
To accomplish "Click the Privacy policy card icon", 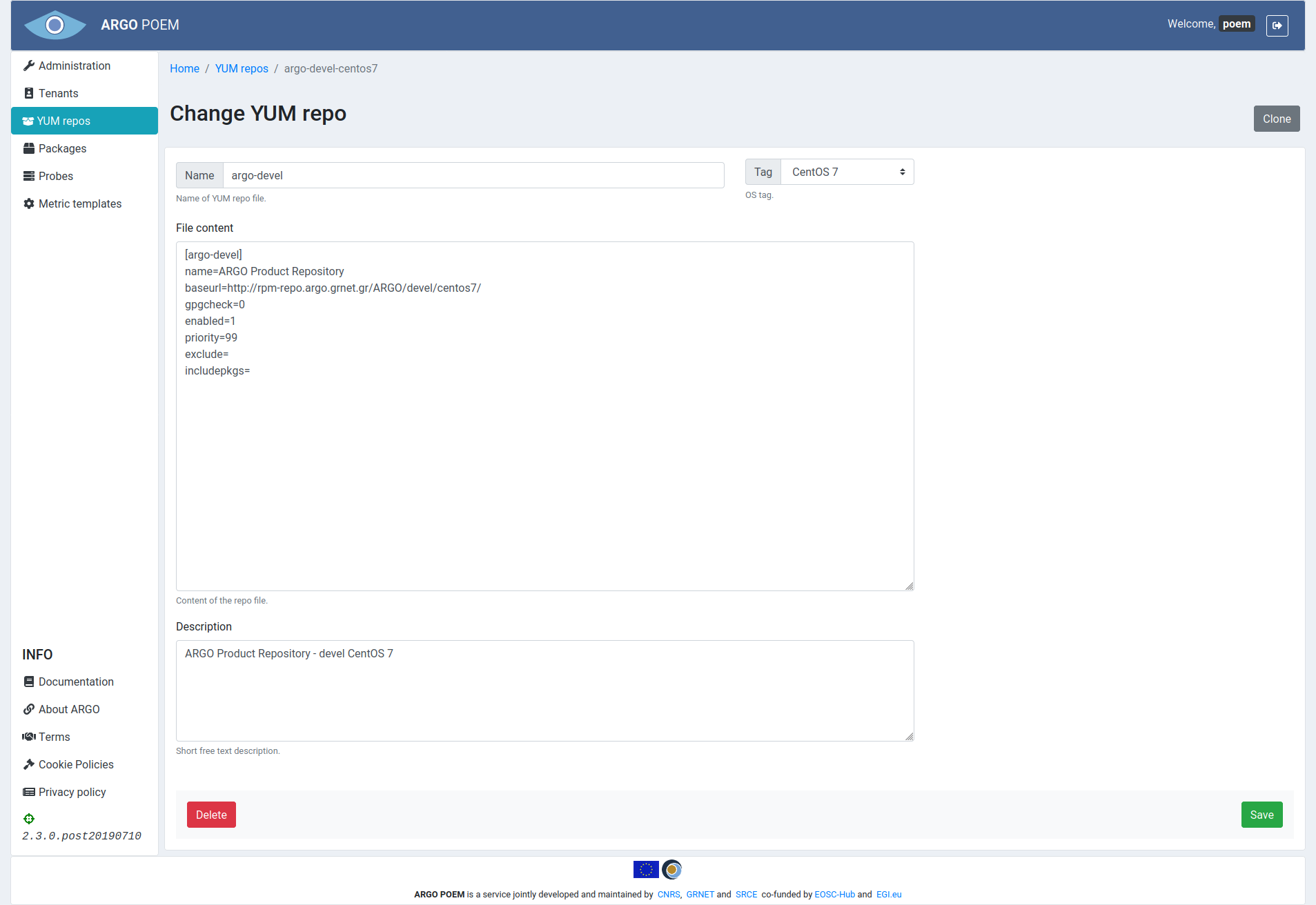I will pos(29,792).
